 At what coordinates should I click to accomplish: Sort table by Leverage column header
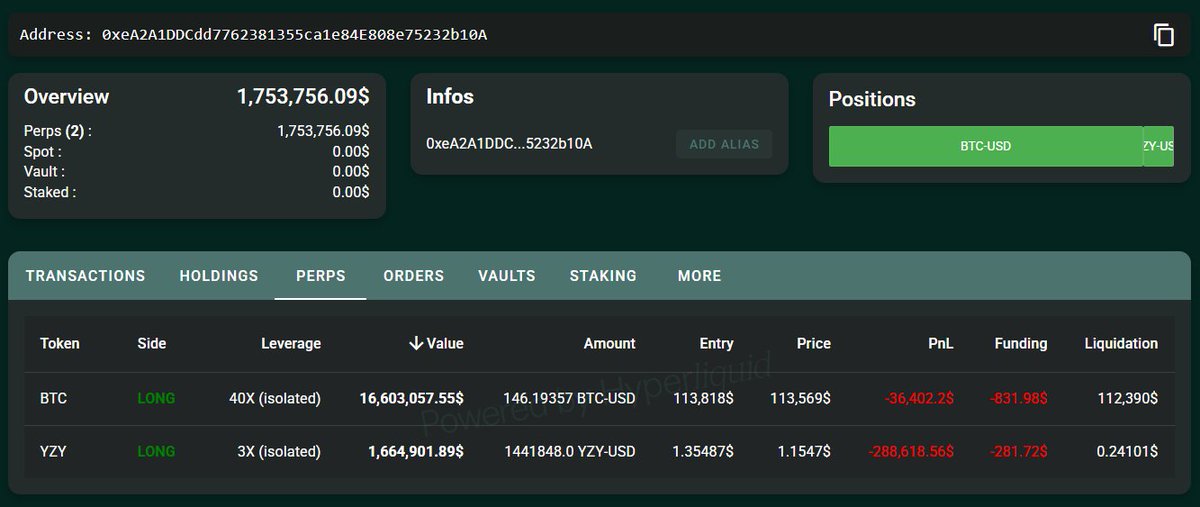[291, 343]
